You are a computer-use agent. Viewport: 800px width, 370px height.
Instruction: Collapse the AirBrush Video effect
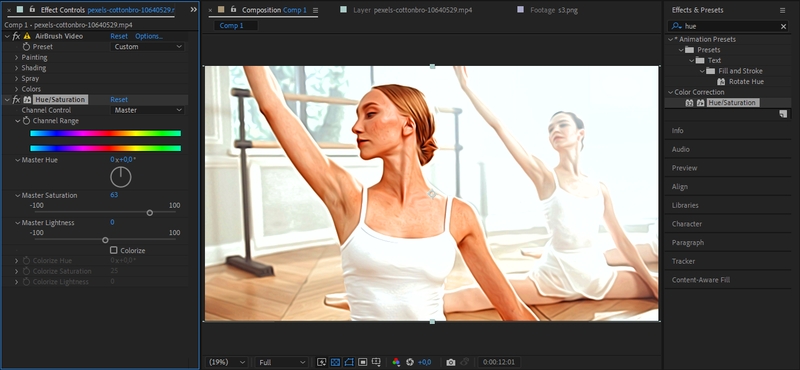pos(7,36)
